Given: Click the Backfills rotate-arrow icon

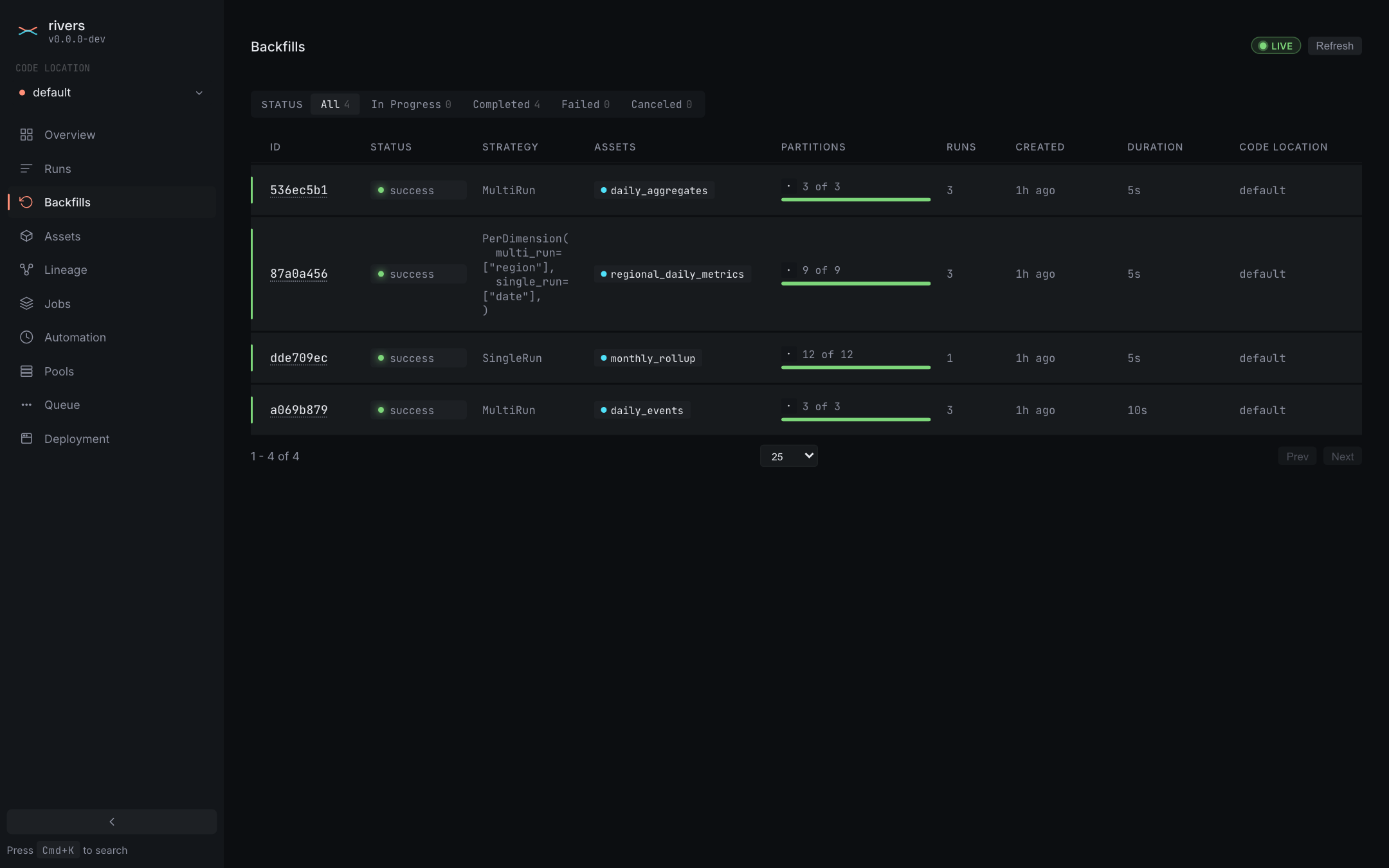Looking at the screenshot, I should pyautogui.click(x=26, y=203).
